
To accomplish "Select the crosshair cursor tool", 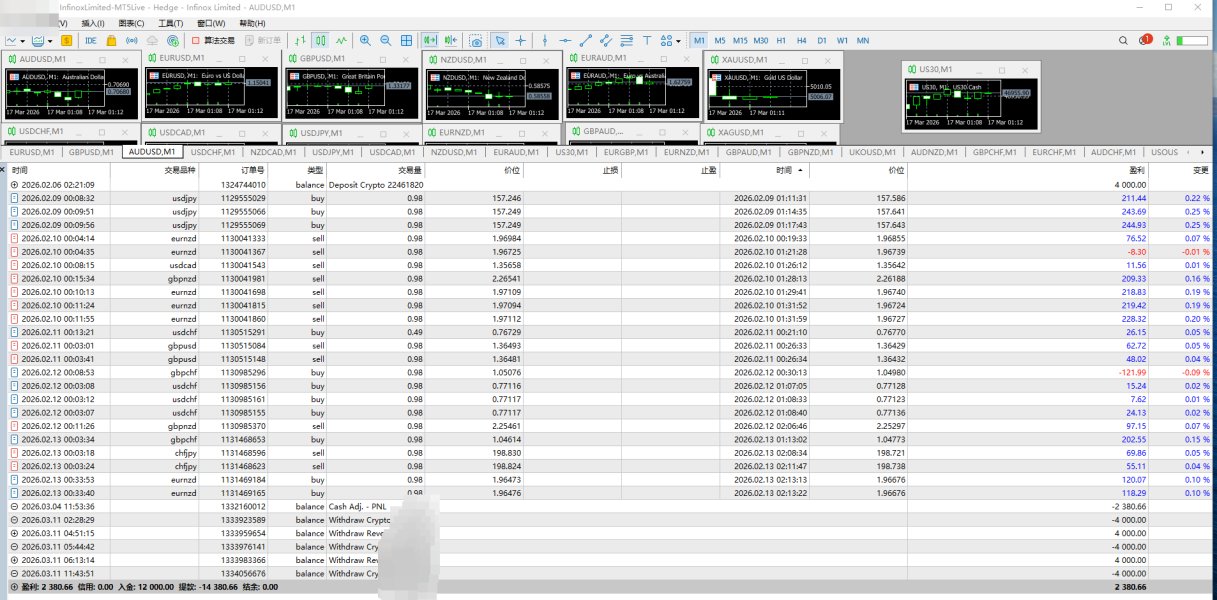I will tap(520, 41).
